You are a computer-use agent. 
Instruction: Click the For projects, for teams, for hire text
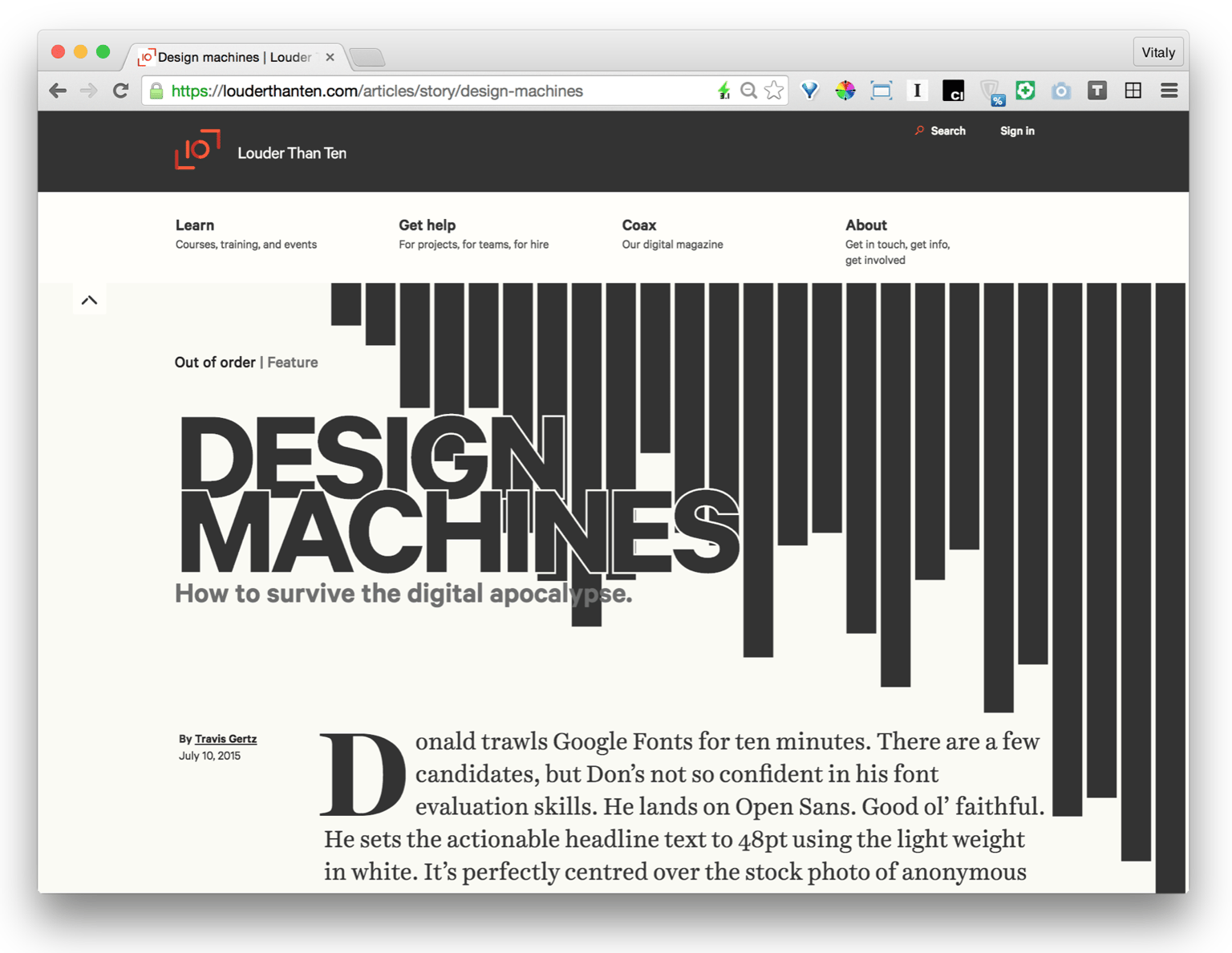tap(474, 245)
